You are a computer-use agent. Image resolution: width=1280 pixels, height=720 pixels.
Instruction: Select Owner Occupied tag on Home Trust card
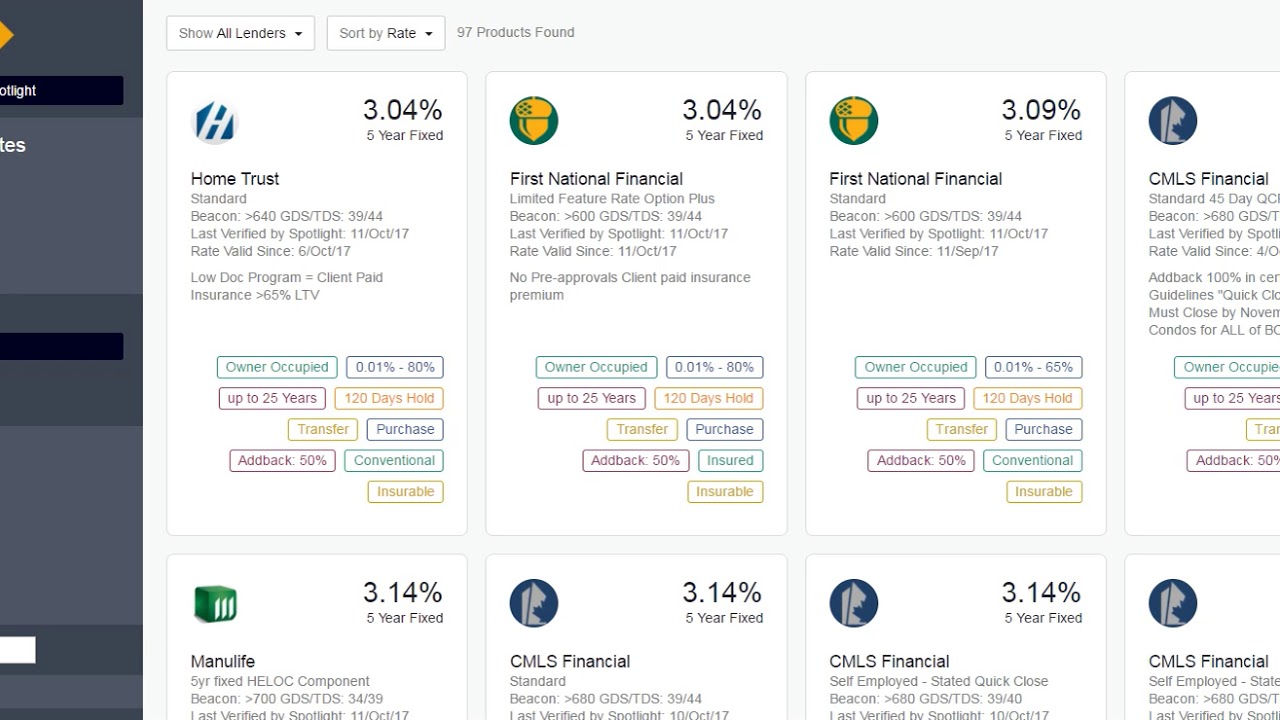tap(277, 367)
